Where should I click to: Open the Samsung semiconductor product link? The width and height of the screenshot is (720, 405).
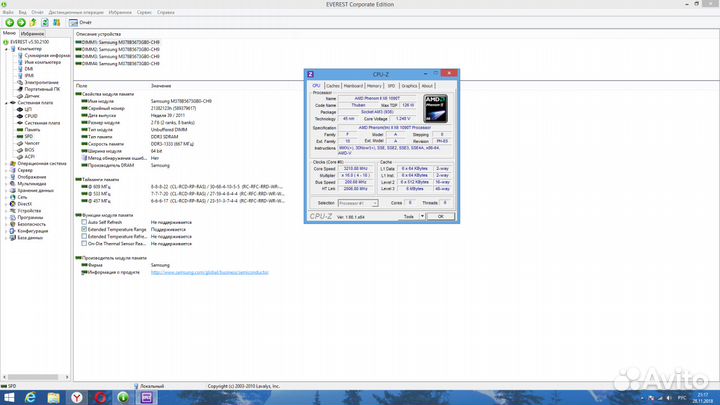click(x=209, y=272)
